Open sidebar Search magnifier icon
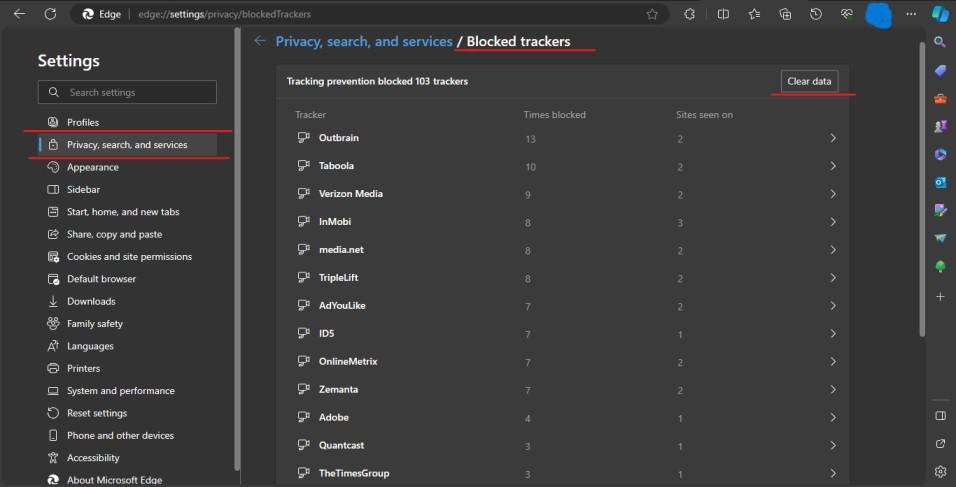Viewport: 956px width, 487px height. tap(940, 42)
